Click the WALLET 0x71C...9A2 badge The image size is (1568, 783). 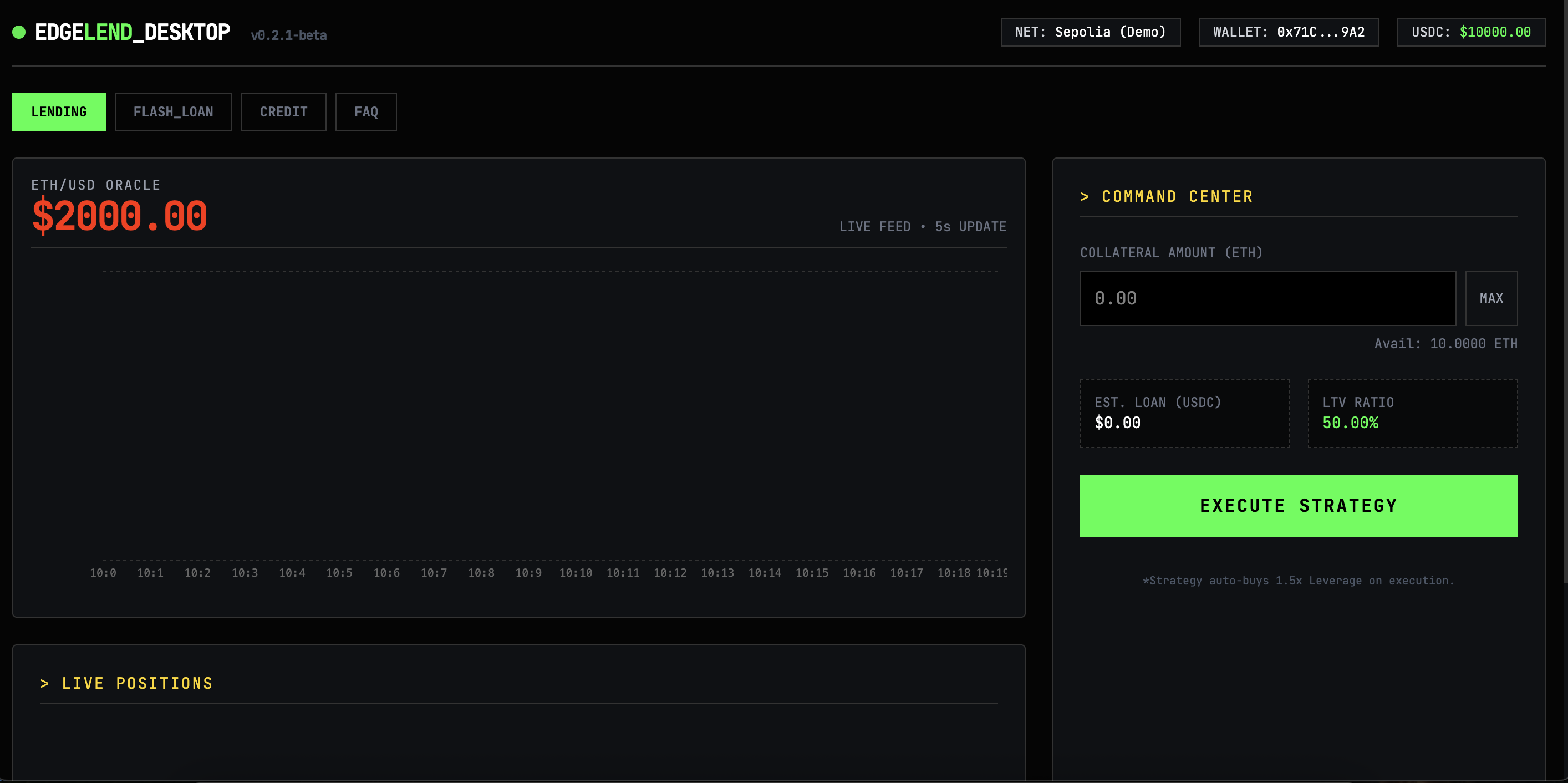[1288, 32]
